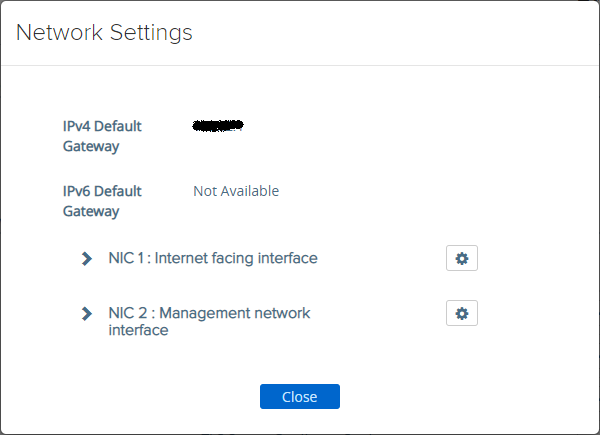
Task: Click the 'Management network' description text
Action: click(235, 313)
